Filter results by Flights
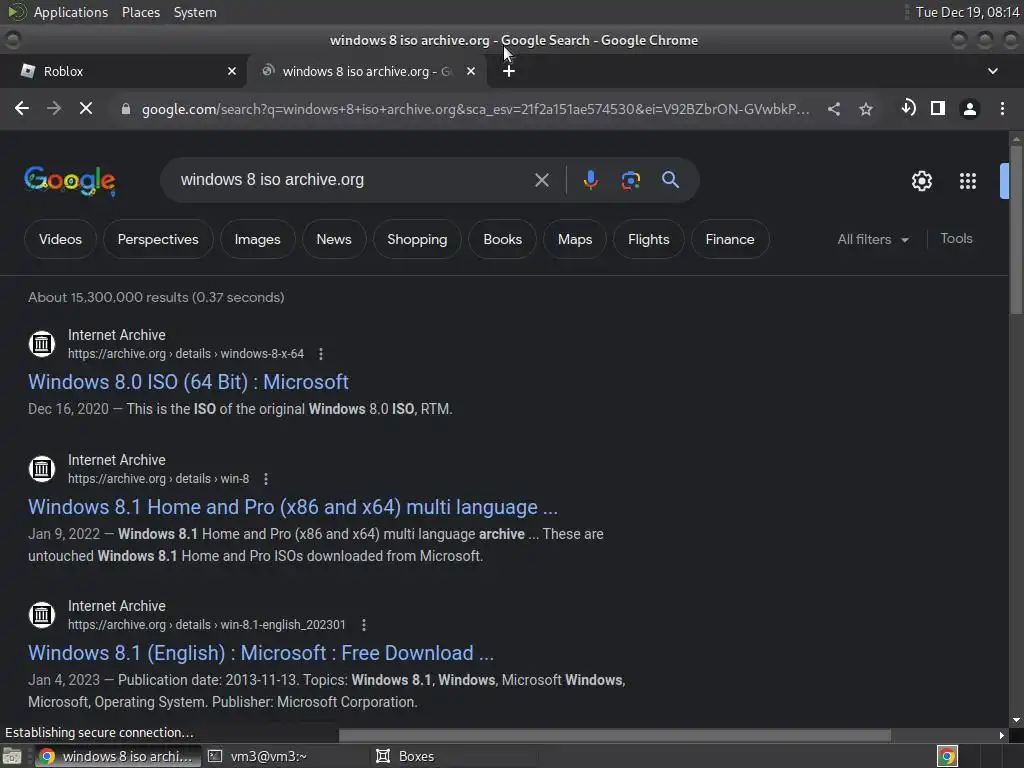Viewport: 1024px width, 768px height. pyautogui.click(x=648, y=239)
